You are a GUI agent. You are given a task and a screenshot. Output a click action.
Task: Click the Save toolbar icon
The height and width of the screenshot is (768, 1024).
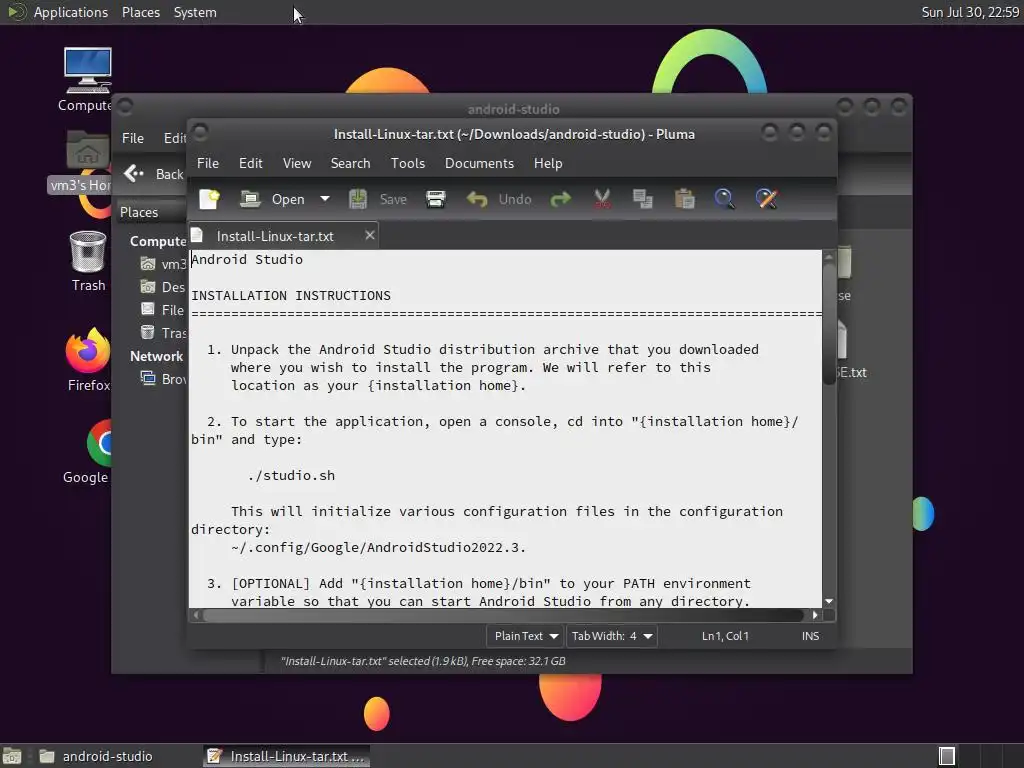coord(357,199)
